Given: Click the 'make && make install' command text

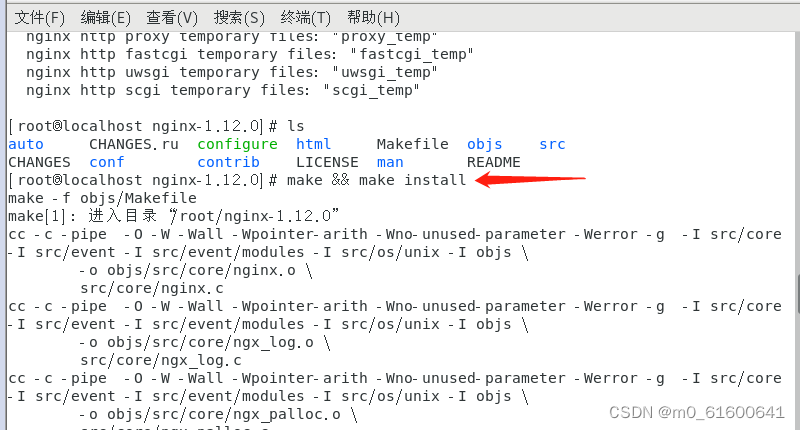Looking at the screenshot, I should (377, 180).
